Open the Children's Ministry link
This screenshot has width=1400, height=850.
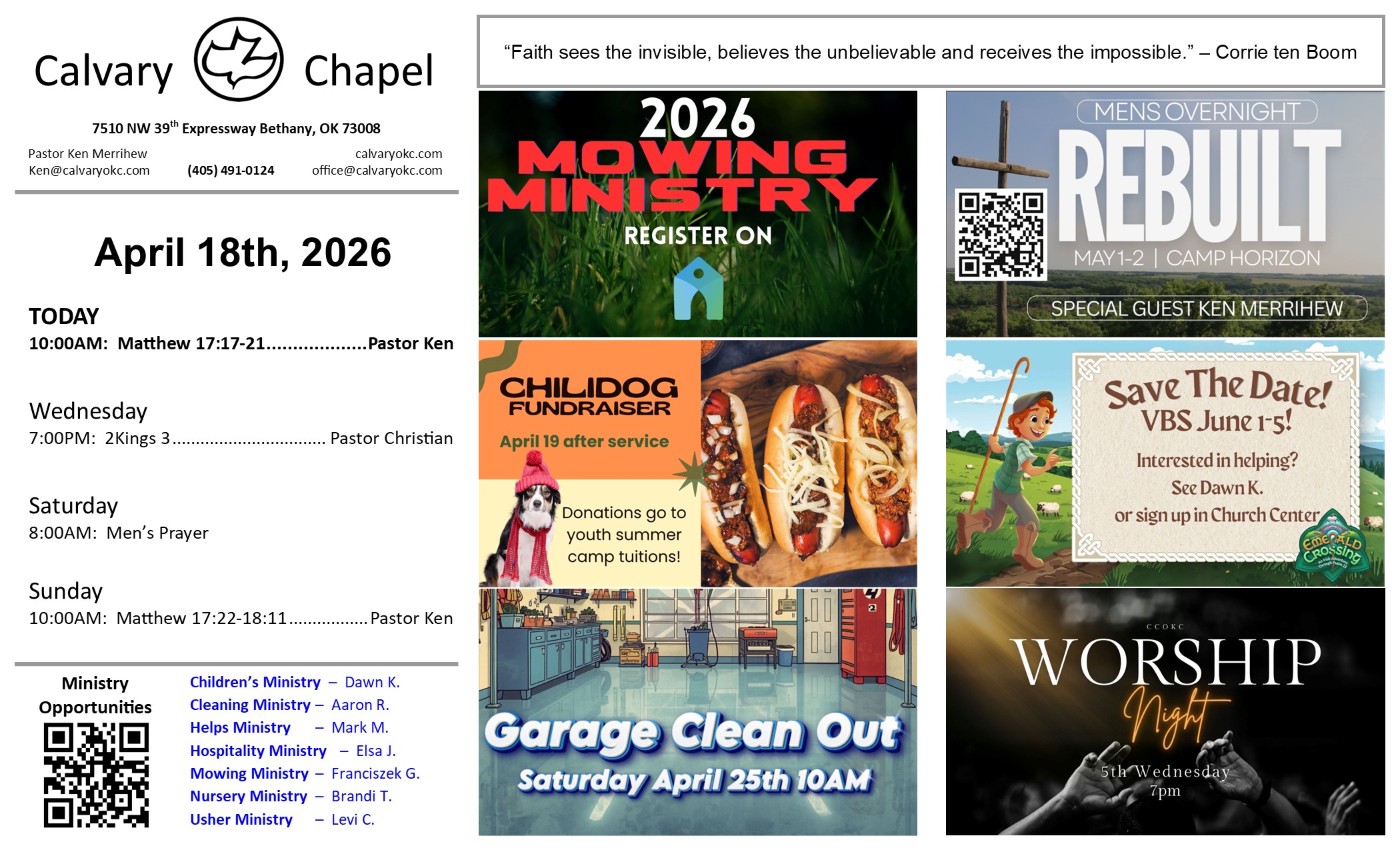255,682
